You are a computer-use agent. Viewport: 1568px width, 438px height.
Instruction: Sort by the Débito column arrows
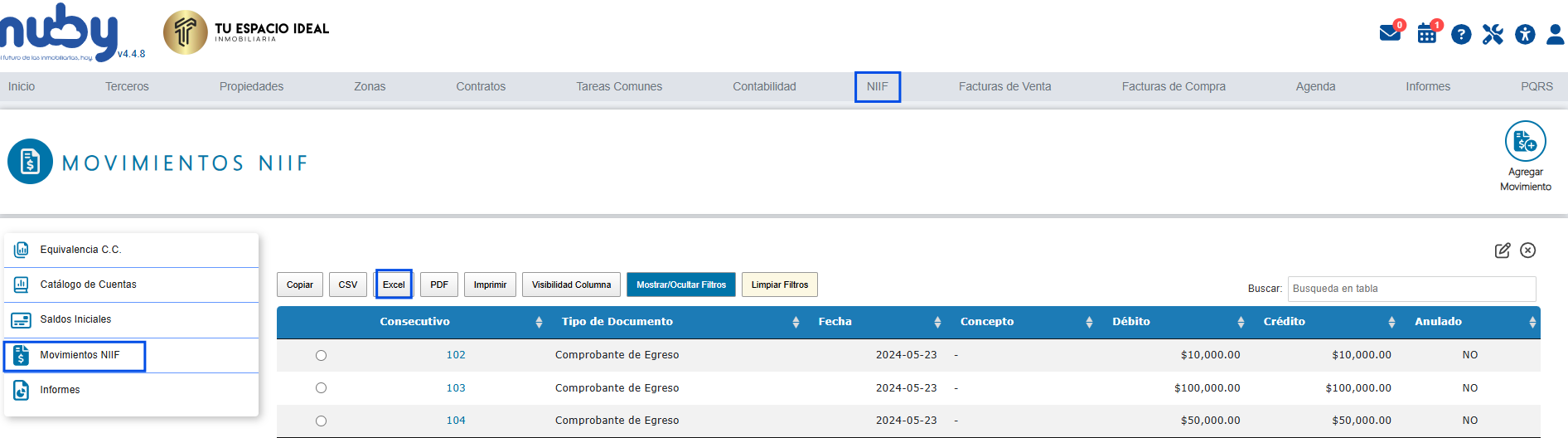[1241, 322]
